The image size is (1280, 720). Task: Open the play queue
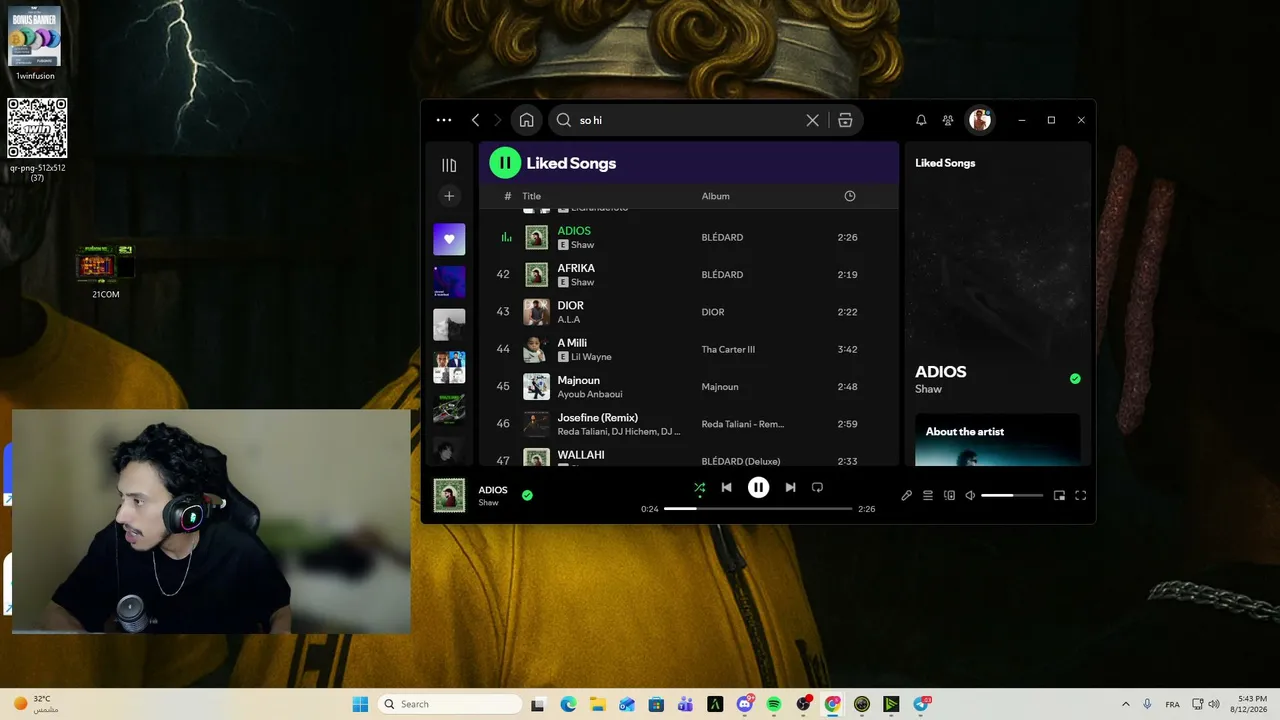pyautogui.click(x=928, y=495)
